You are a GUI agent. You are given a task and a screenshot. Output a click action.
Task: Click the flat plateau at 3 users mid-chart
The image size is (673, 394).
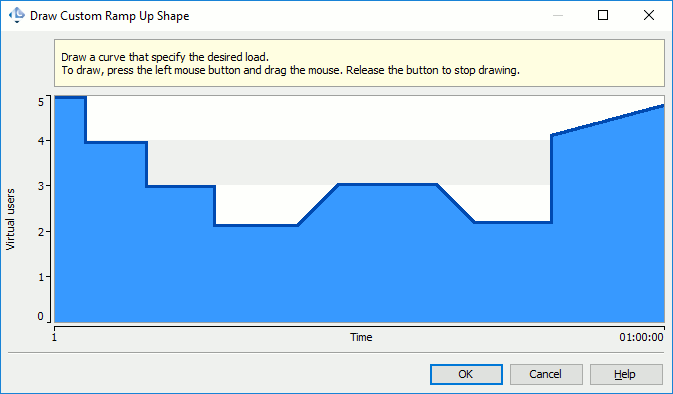click(x=388, y=185)
